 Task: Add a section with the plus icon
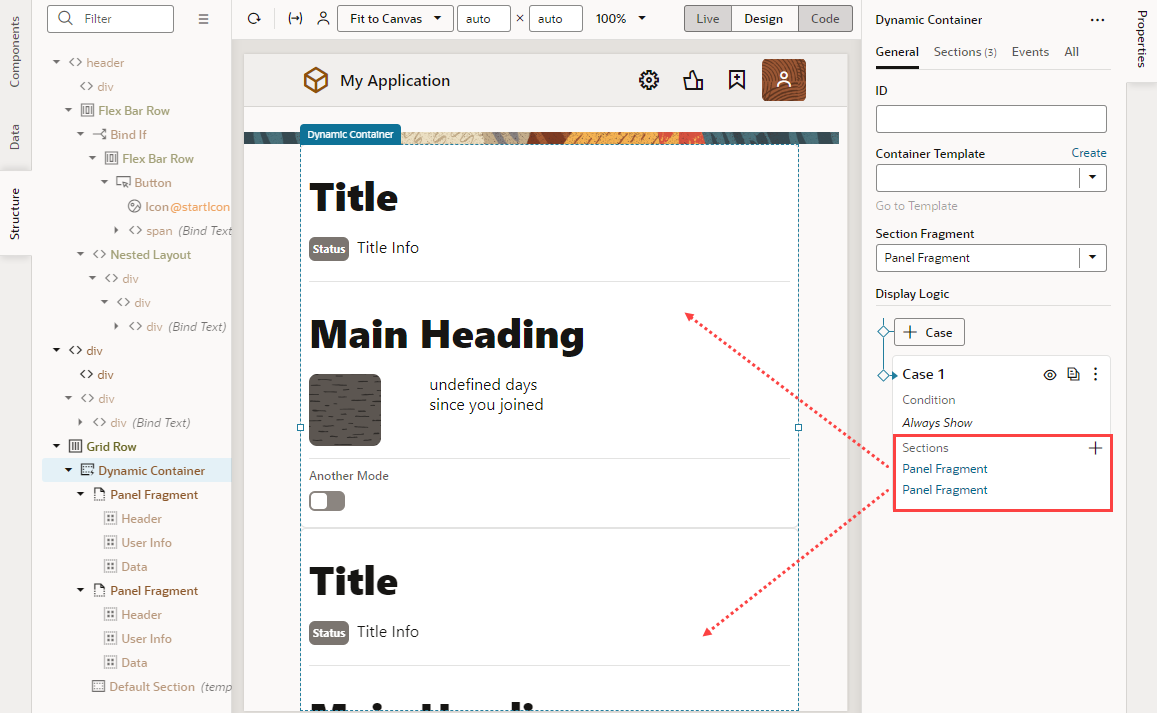tap(1095, 448)
